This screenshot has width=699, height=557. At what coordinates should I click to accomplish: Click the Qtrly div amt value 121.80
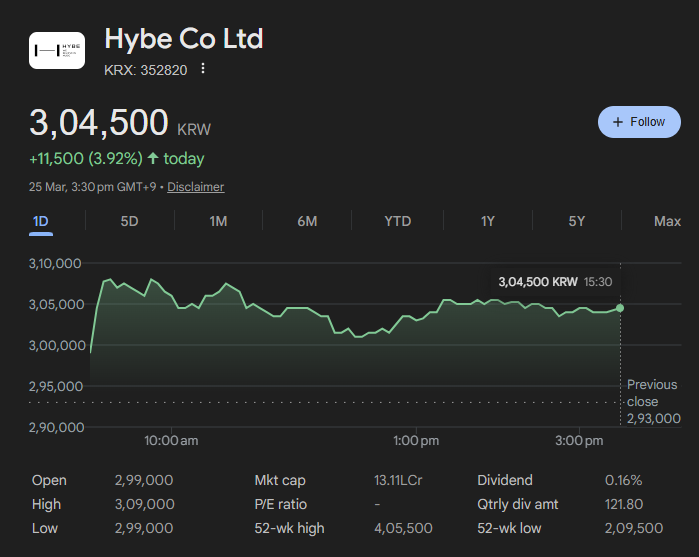click(624, 504)
